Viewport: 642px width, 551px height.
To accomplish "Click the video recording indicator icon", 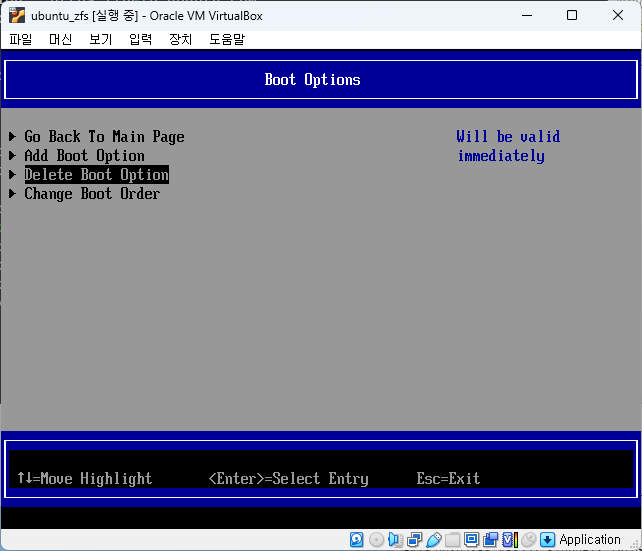I will 490,539.
